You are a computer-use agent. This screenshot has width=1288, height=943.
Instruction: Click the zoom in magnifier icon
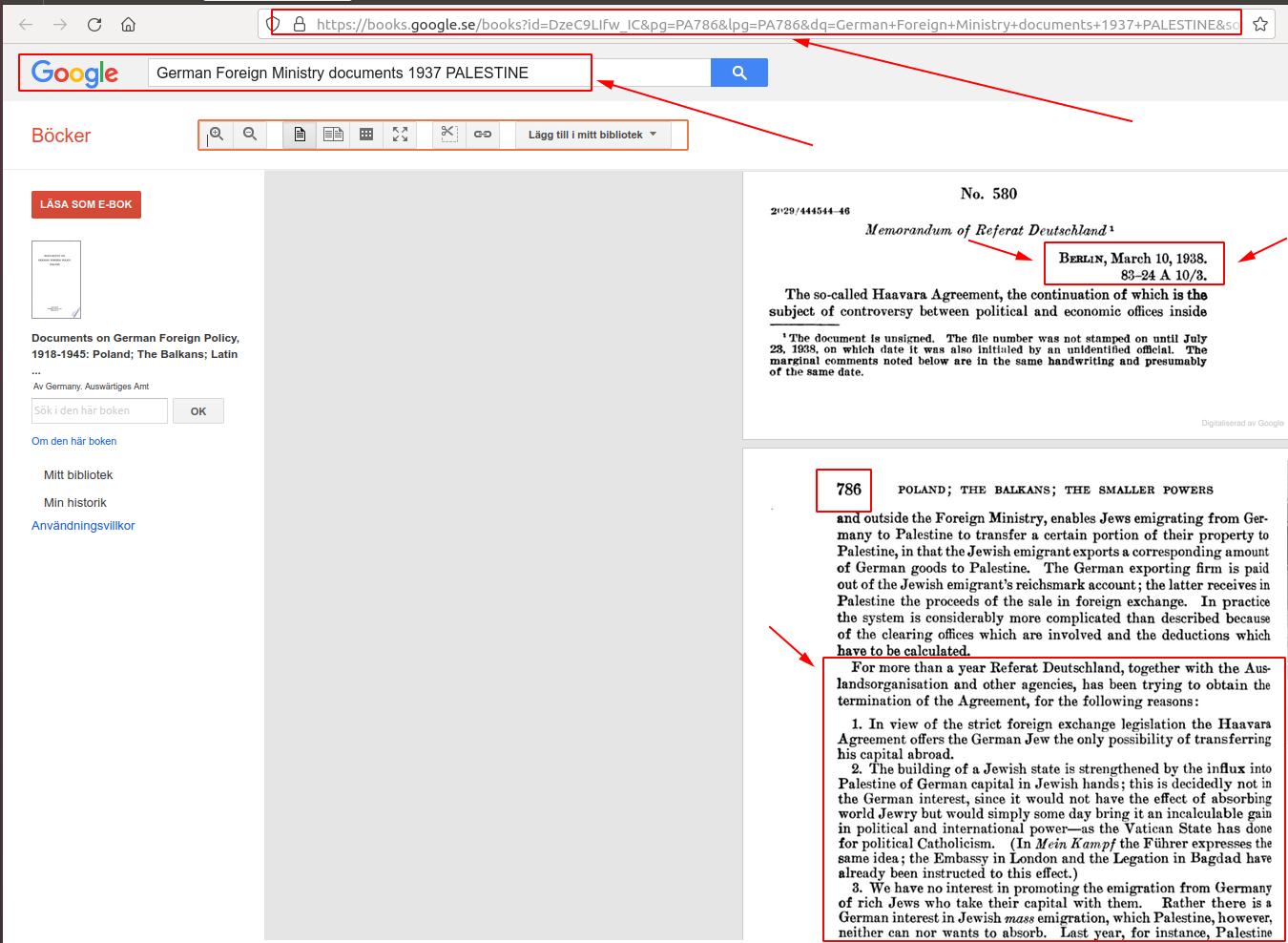(218, 135)
